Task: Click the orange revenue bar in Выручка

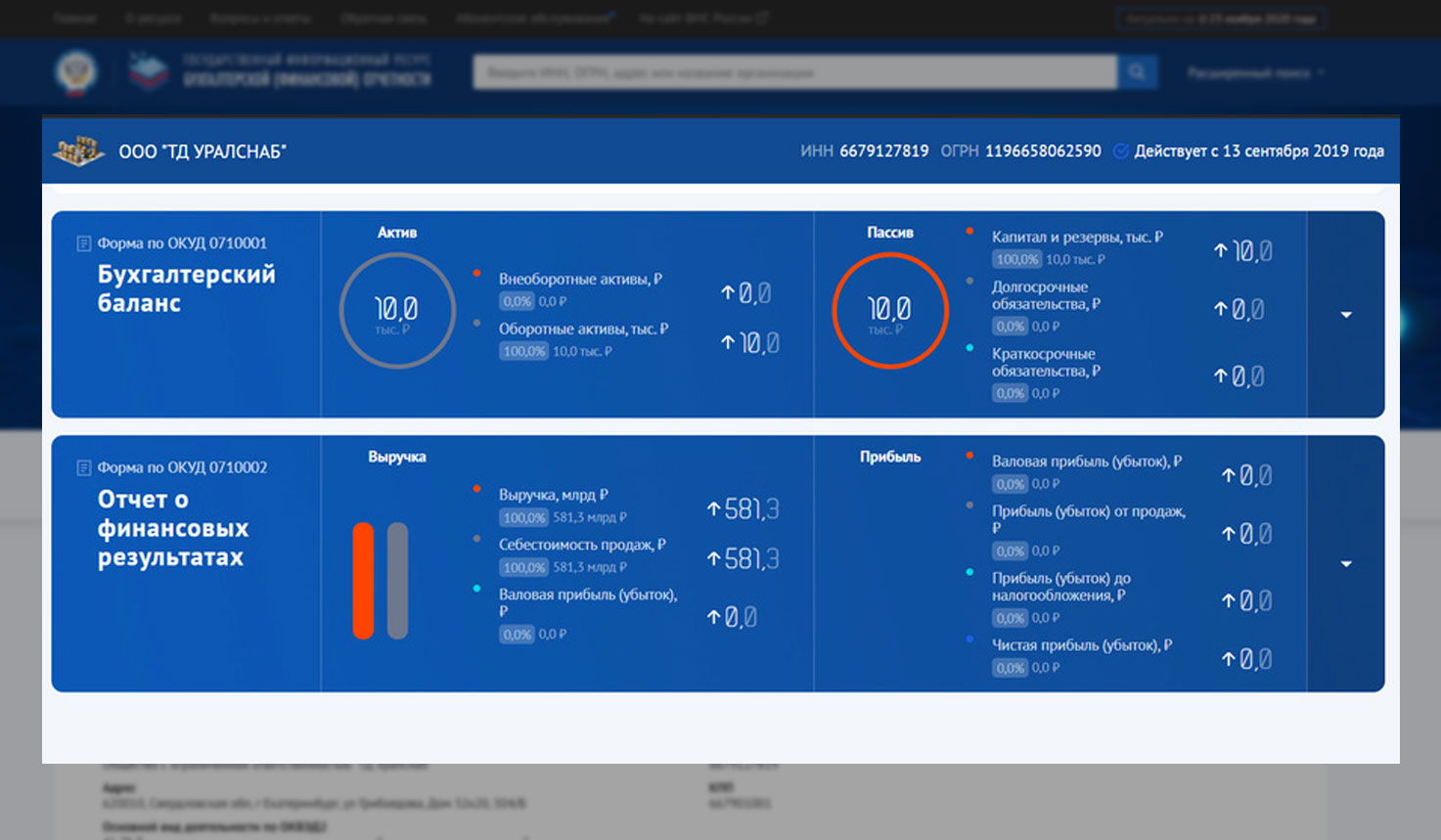Action: click(364, 581)
